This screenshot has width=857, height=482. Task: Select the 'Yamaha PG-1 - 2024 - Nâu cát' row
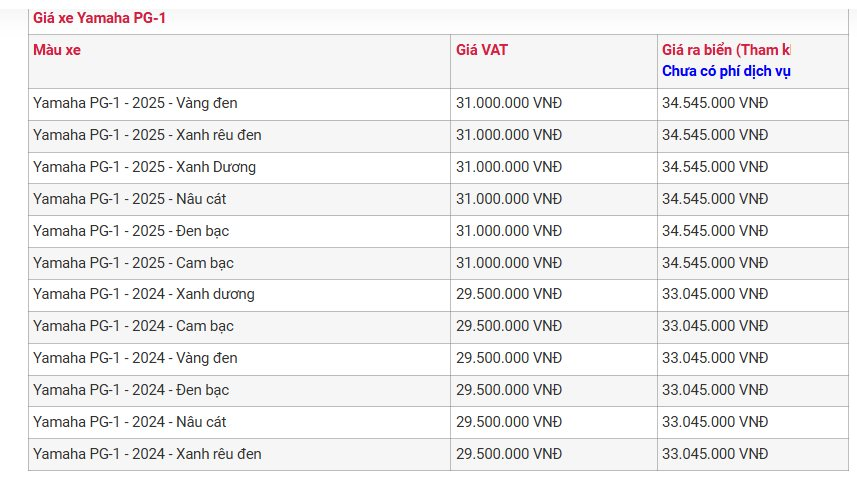click(x=129, y=422)
